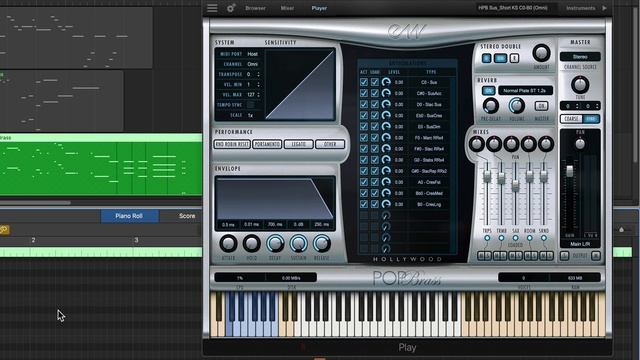
Task: Enable Stereo Double left channel button
Action: pyautogui.click(x=487, y=58)
